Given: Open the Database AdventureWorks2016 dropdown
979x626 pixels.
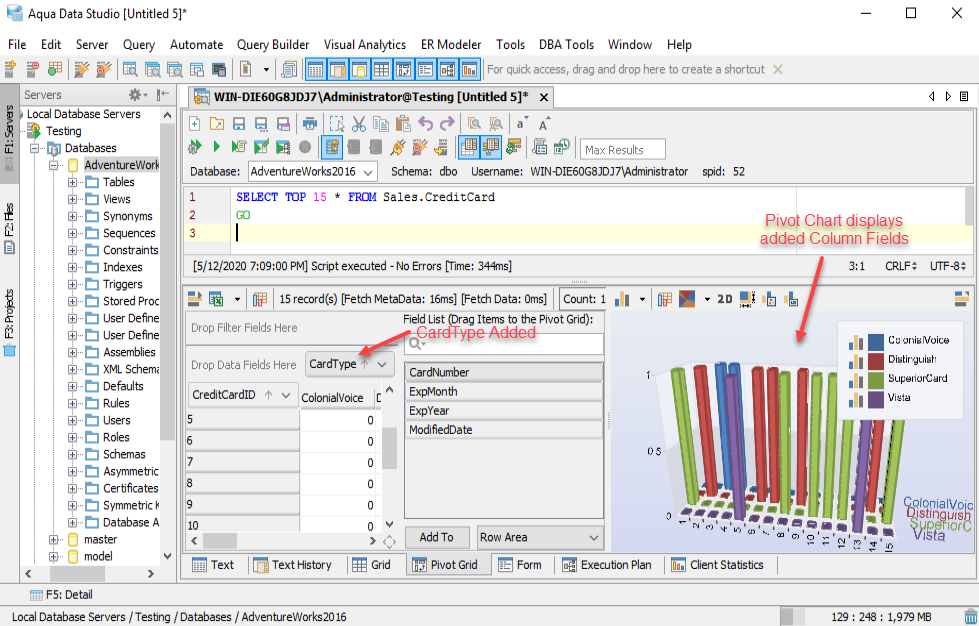Looking at the screenshot, I should [312, 172].
